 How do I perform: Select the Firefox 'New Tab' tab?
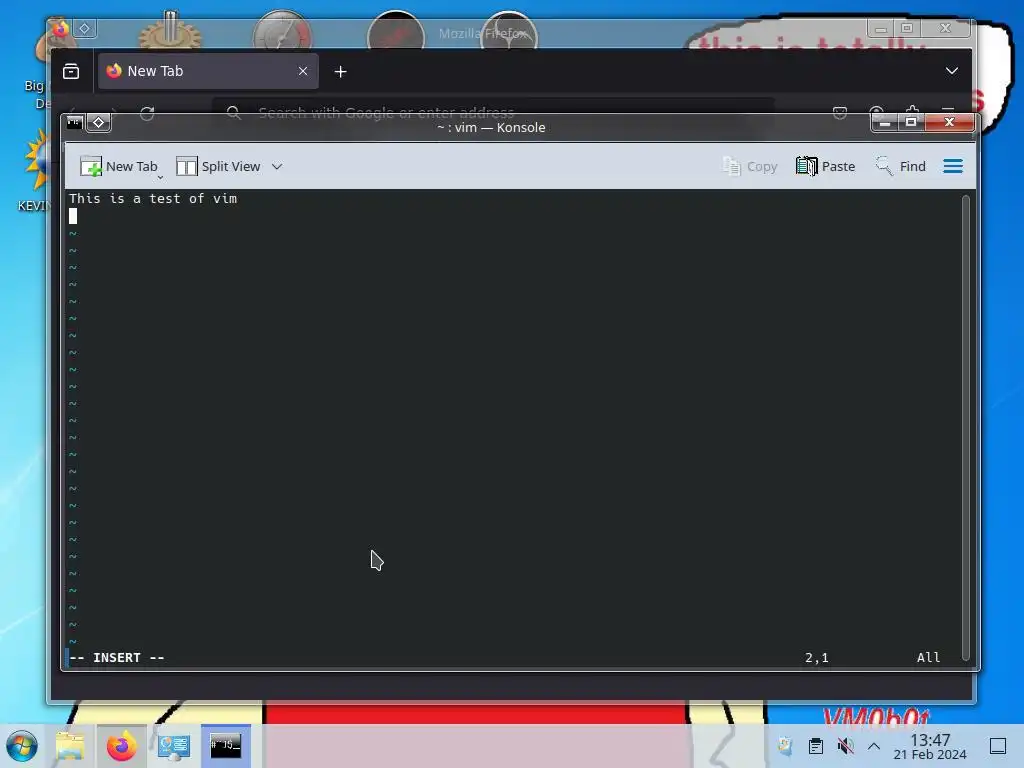pyautogui.click(x=208, y=71)
